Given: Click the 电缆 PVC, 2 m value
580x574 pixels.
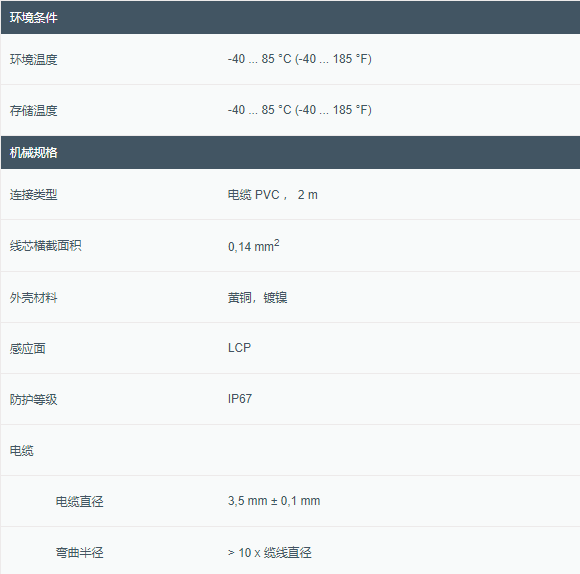Looking at the screenshot, I should click(x=273, y=195).
